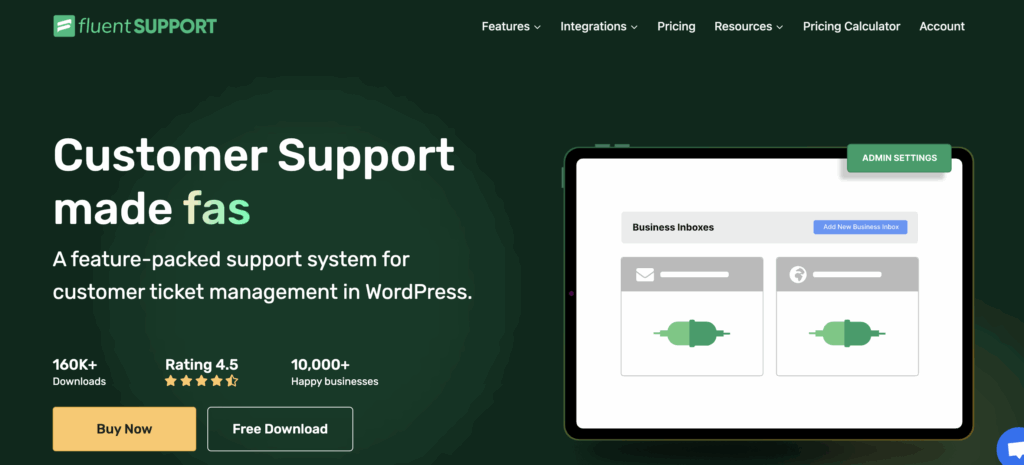Image resolution: width=1024 pixels, height=465 pixels.
Task: Expand the Features dropdown chevron
Action: (537, 27)
